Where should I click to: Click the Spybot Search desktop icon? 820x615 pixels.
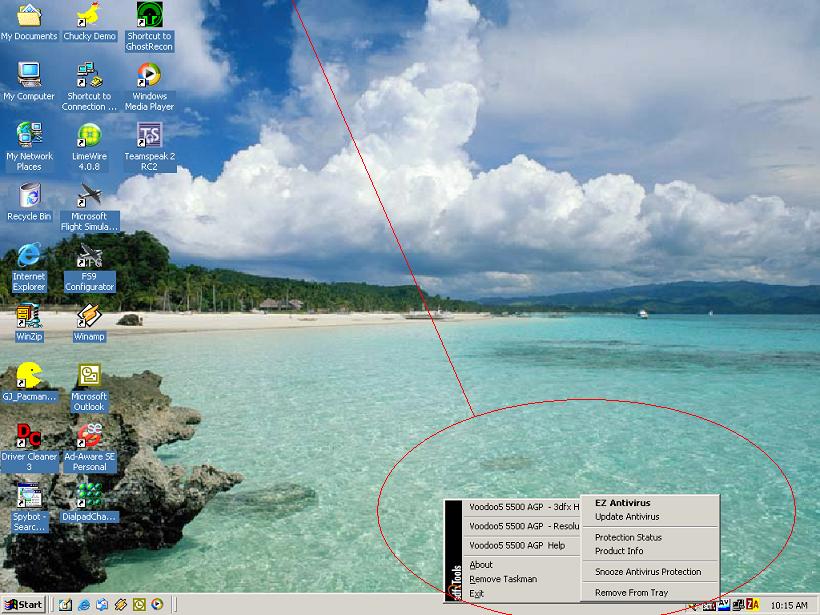tap(29, 496)
